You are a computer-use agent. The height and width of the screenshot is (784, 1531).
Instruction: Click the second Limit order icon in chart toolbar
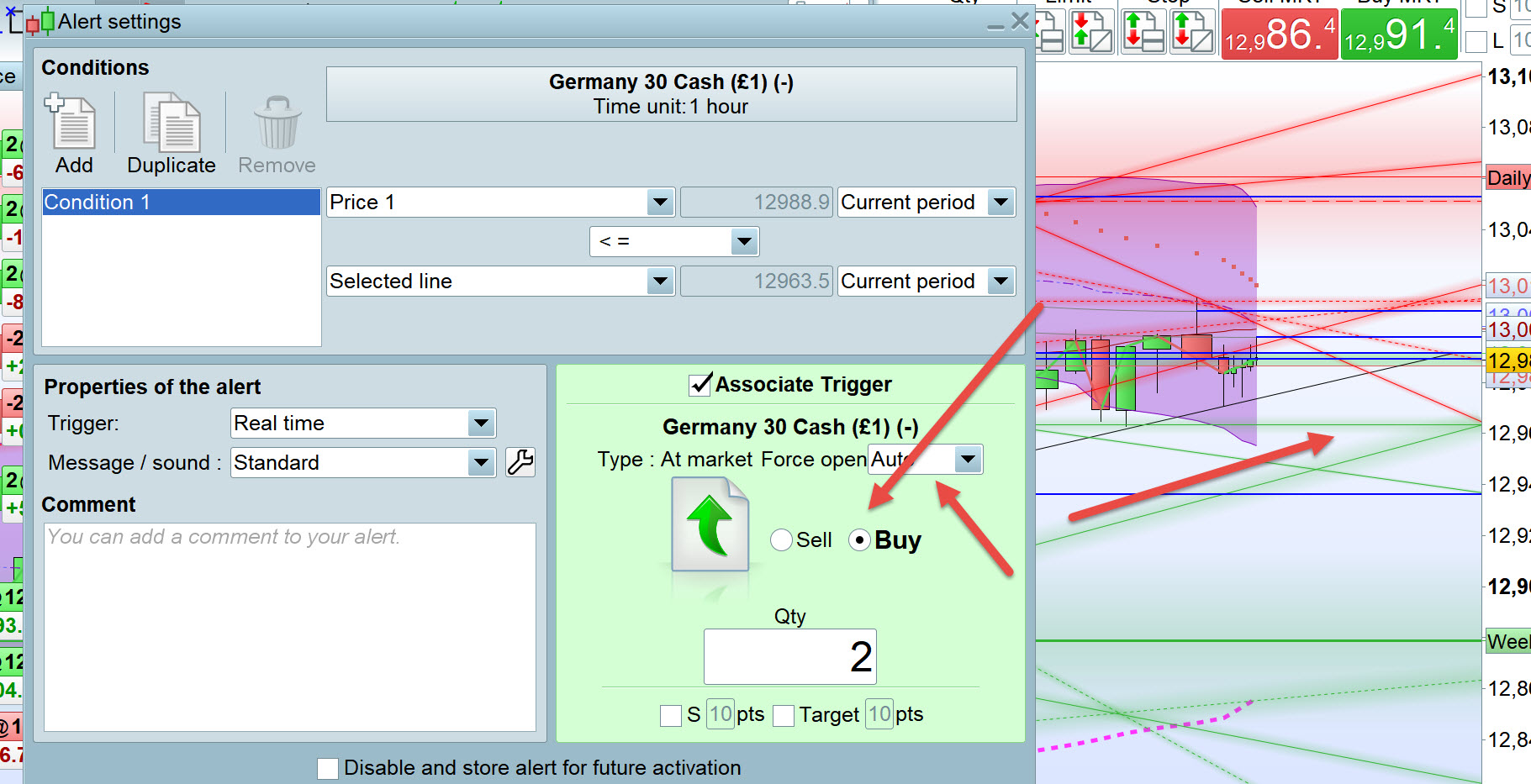(1091, 32)
